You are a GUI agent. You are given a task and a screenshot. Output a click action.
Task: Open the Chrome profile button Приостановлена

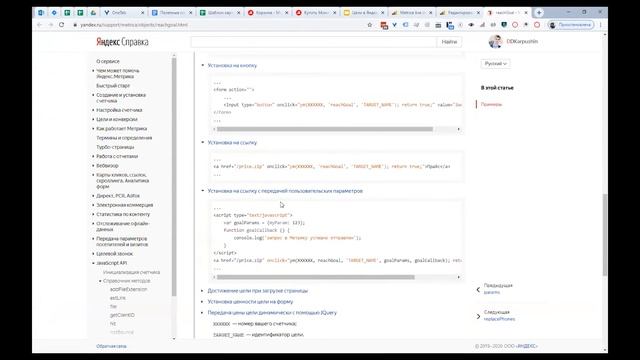(571, 25)
